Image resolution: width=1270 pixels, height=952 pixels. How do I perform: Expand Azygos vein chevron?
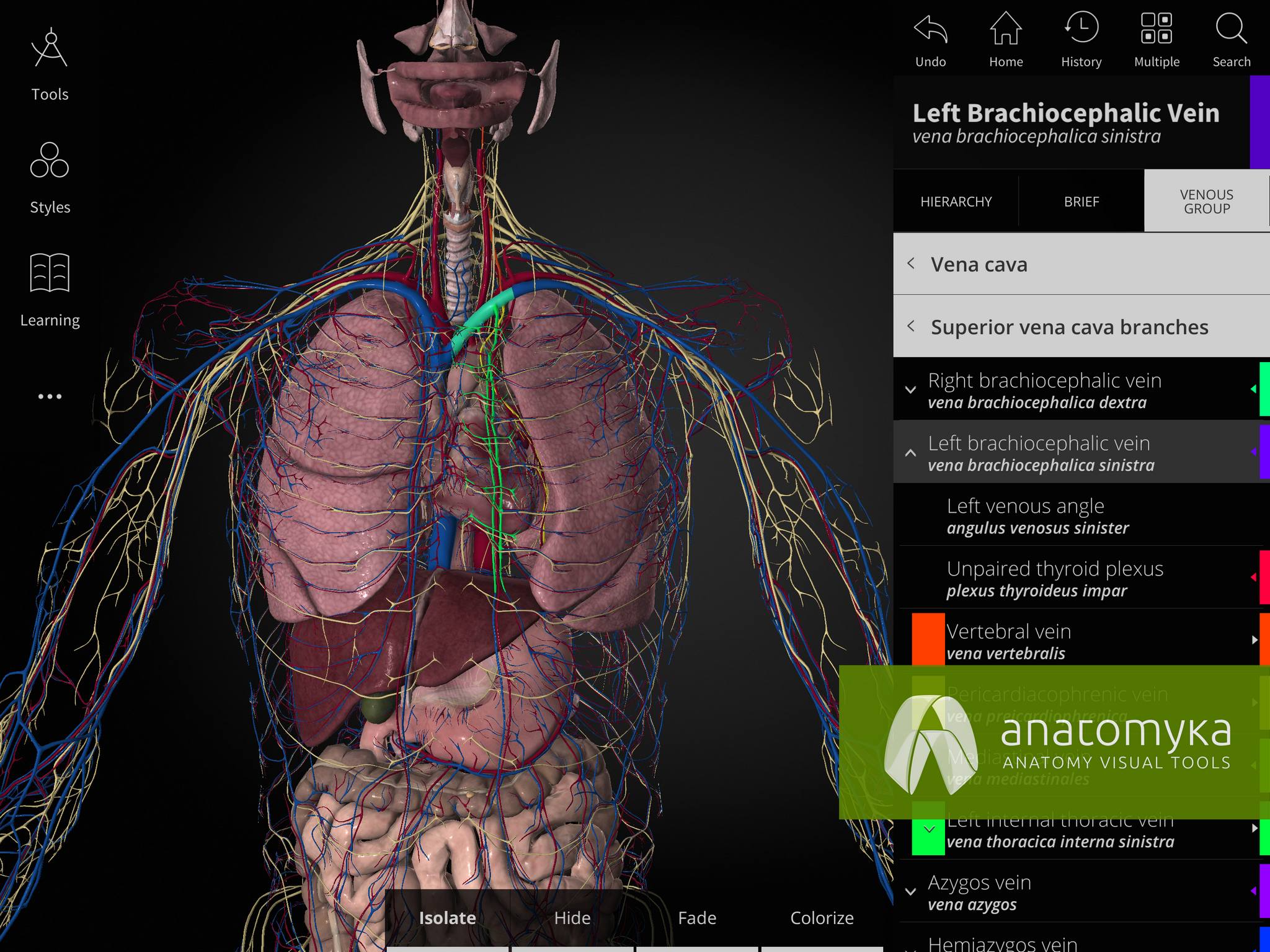[910, 892]
